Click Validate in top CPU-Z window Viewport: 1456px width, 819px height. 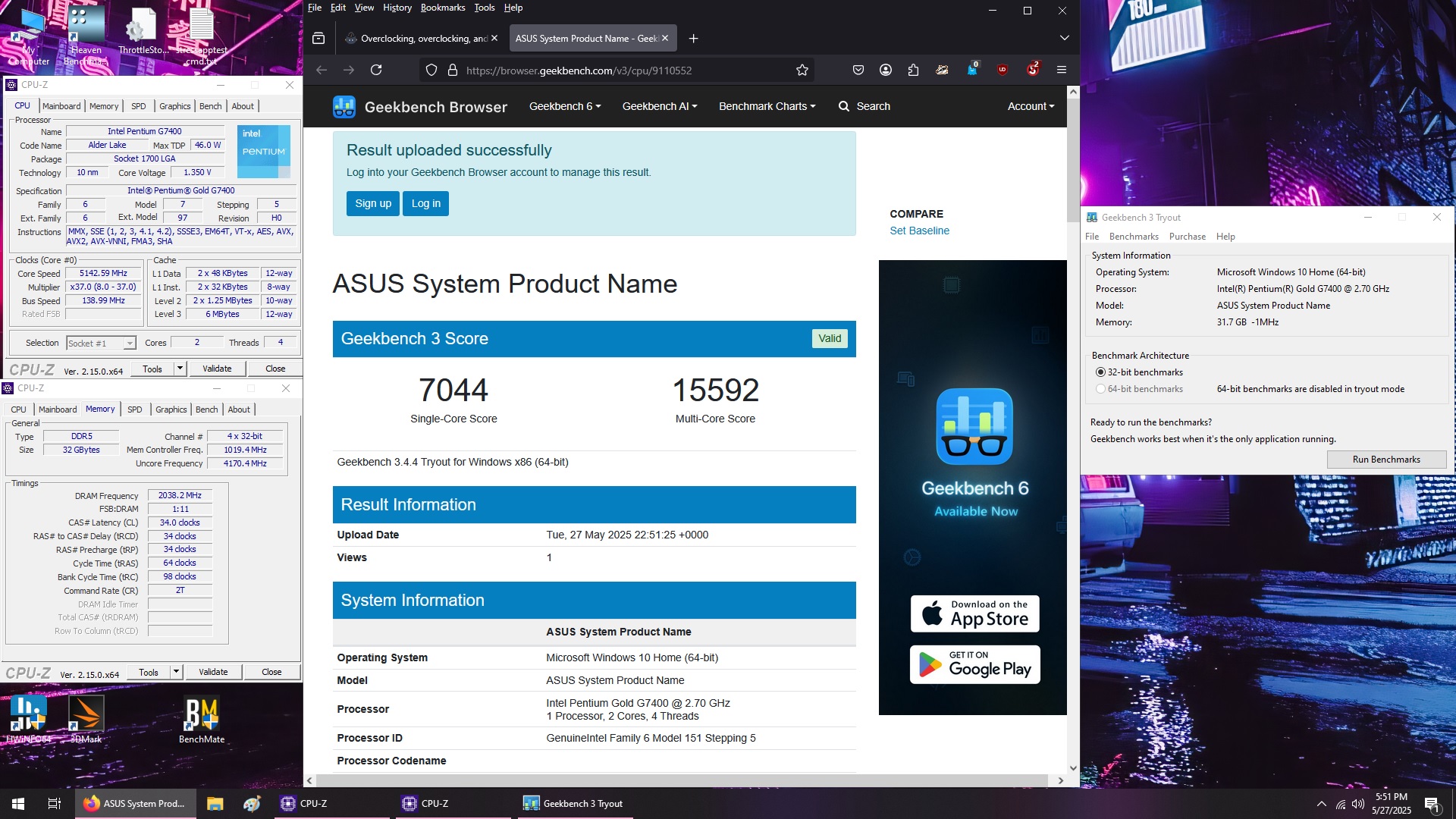[217, 369]
